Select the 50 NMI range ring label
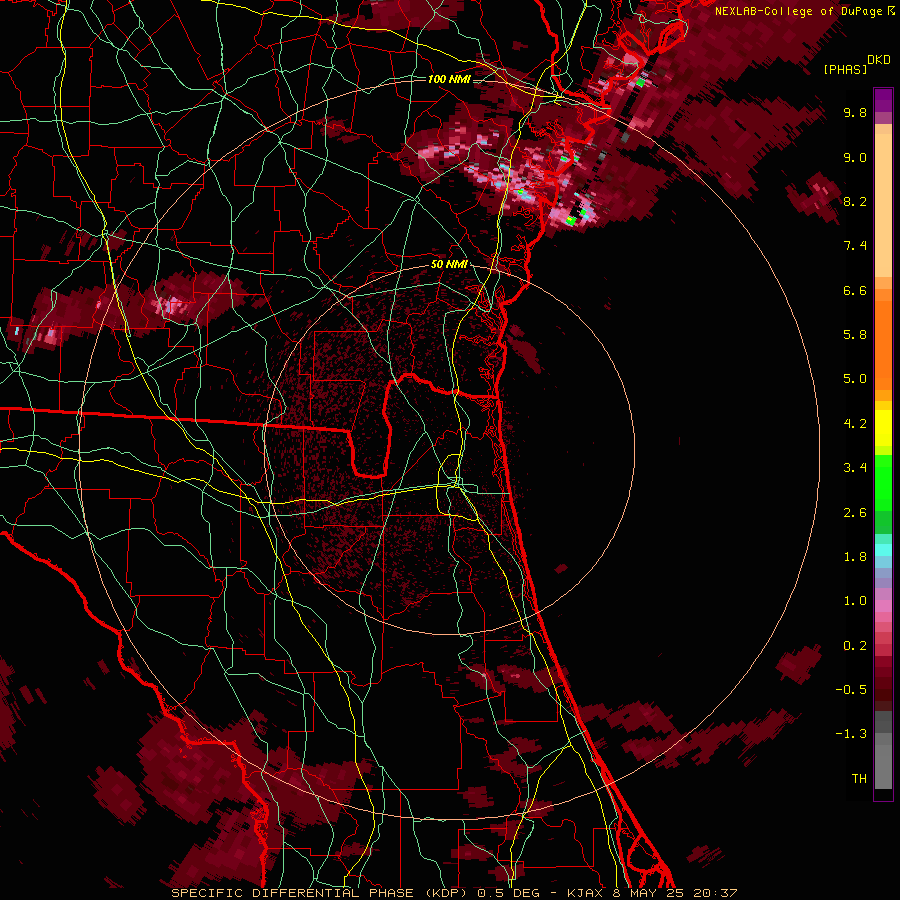 pyautogui.click(x=449, y=265)
